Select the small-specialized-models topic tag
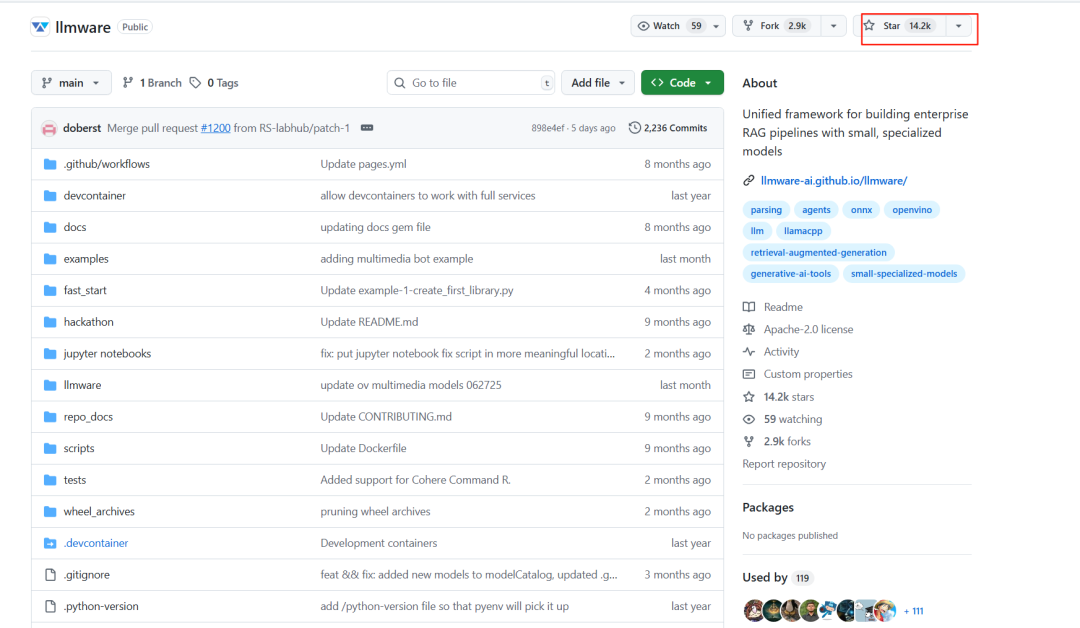This screenshot has height=628, width=1080. [904, 274]
